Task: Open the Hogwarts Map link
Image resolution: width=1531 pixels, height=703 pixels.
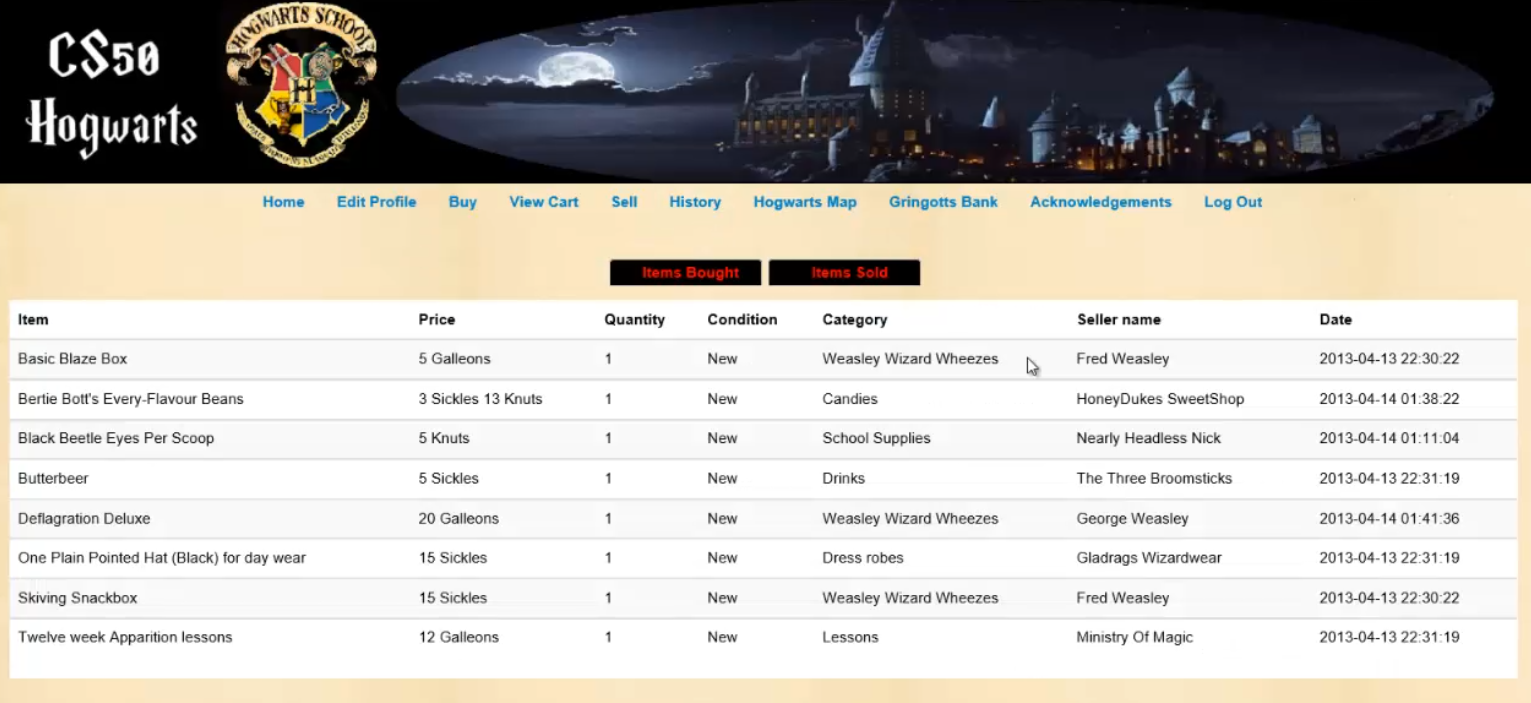Action: pos(805,202)
